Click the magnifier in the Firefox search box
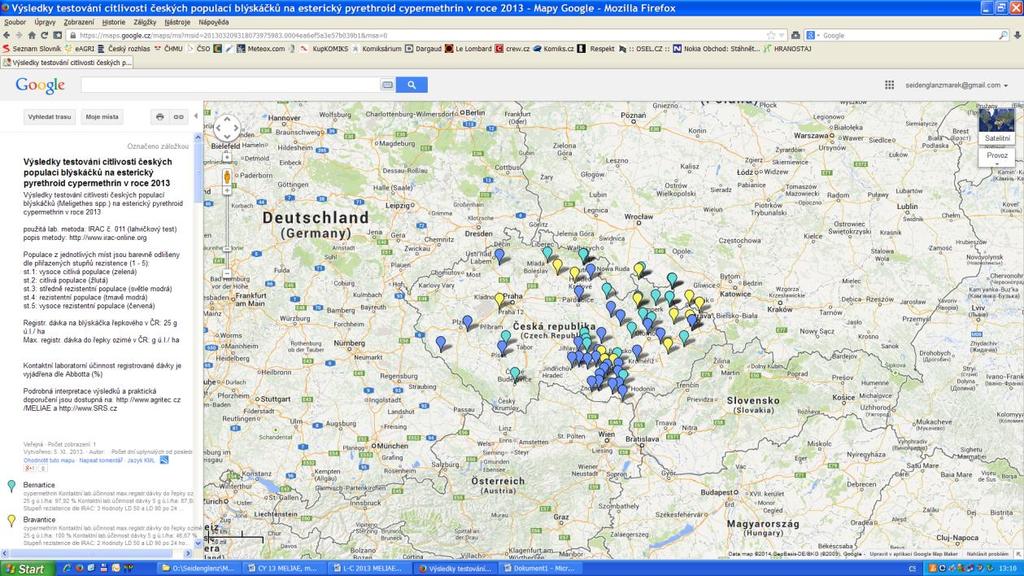Viewport: 1024px width, 576px height. tap(1003, 35)
